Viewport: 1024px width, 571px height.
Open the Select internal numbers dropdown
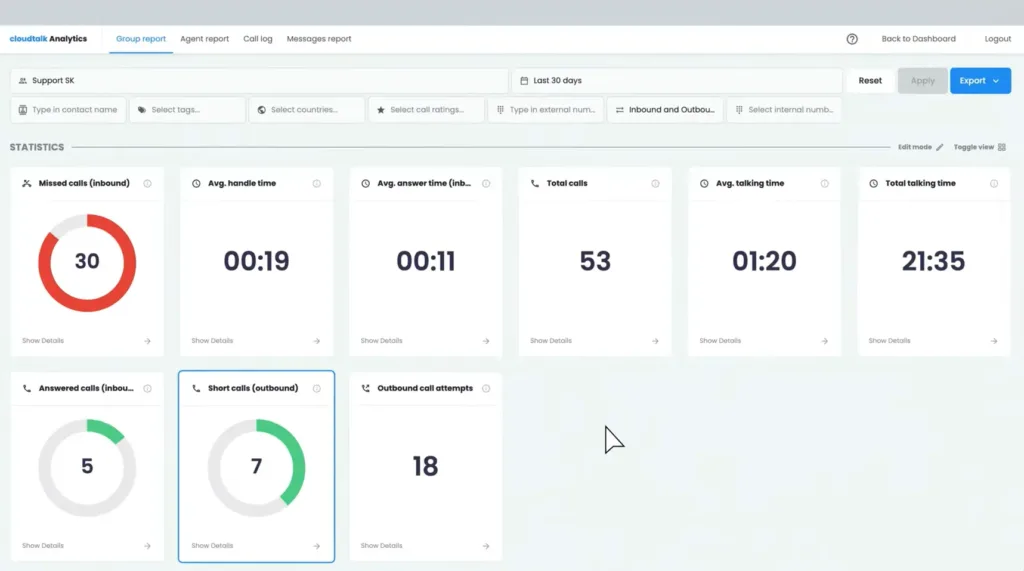pyautogui.click(x=784, y=110)
